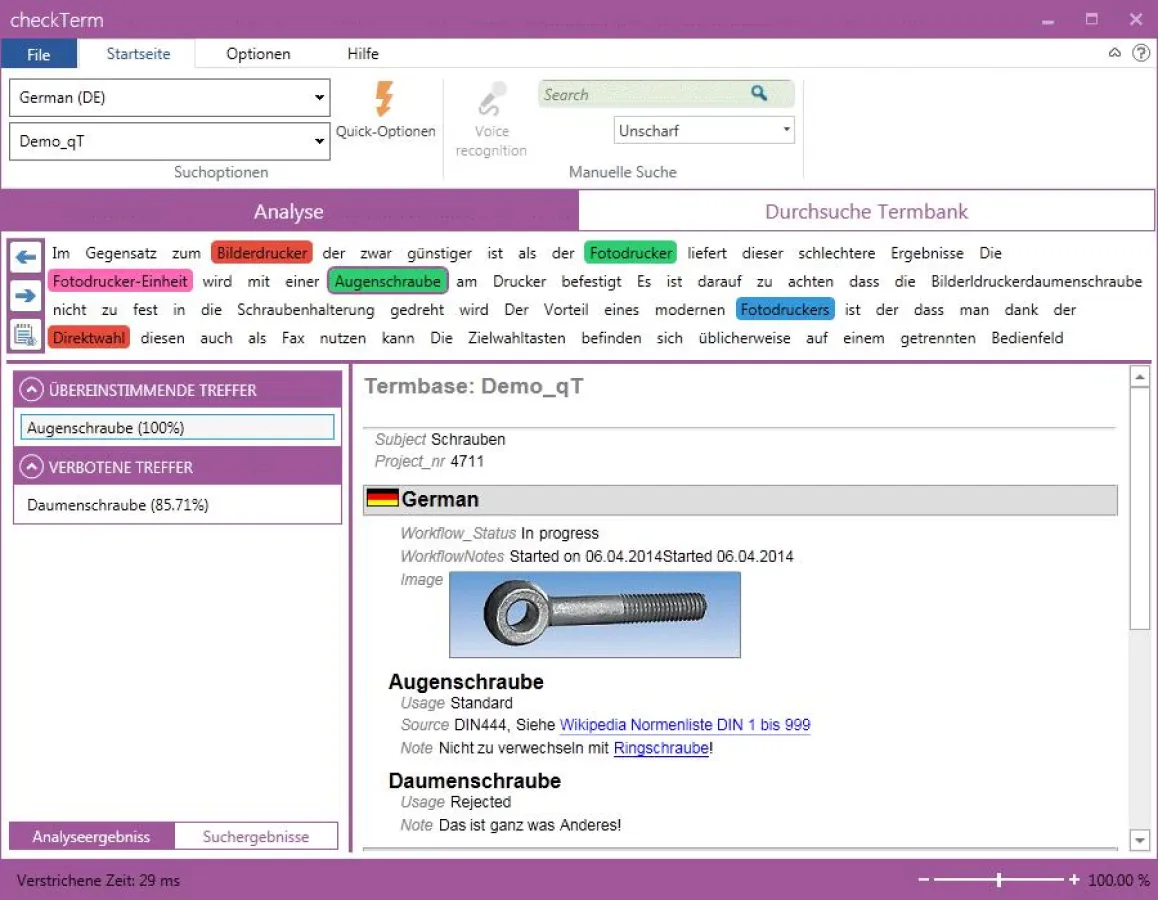Switch to Durchsuche Termbank tab
The height and width of the screenshot is (900, 1158).
[866, 211]
